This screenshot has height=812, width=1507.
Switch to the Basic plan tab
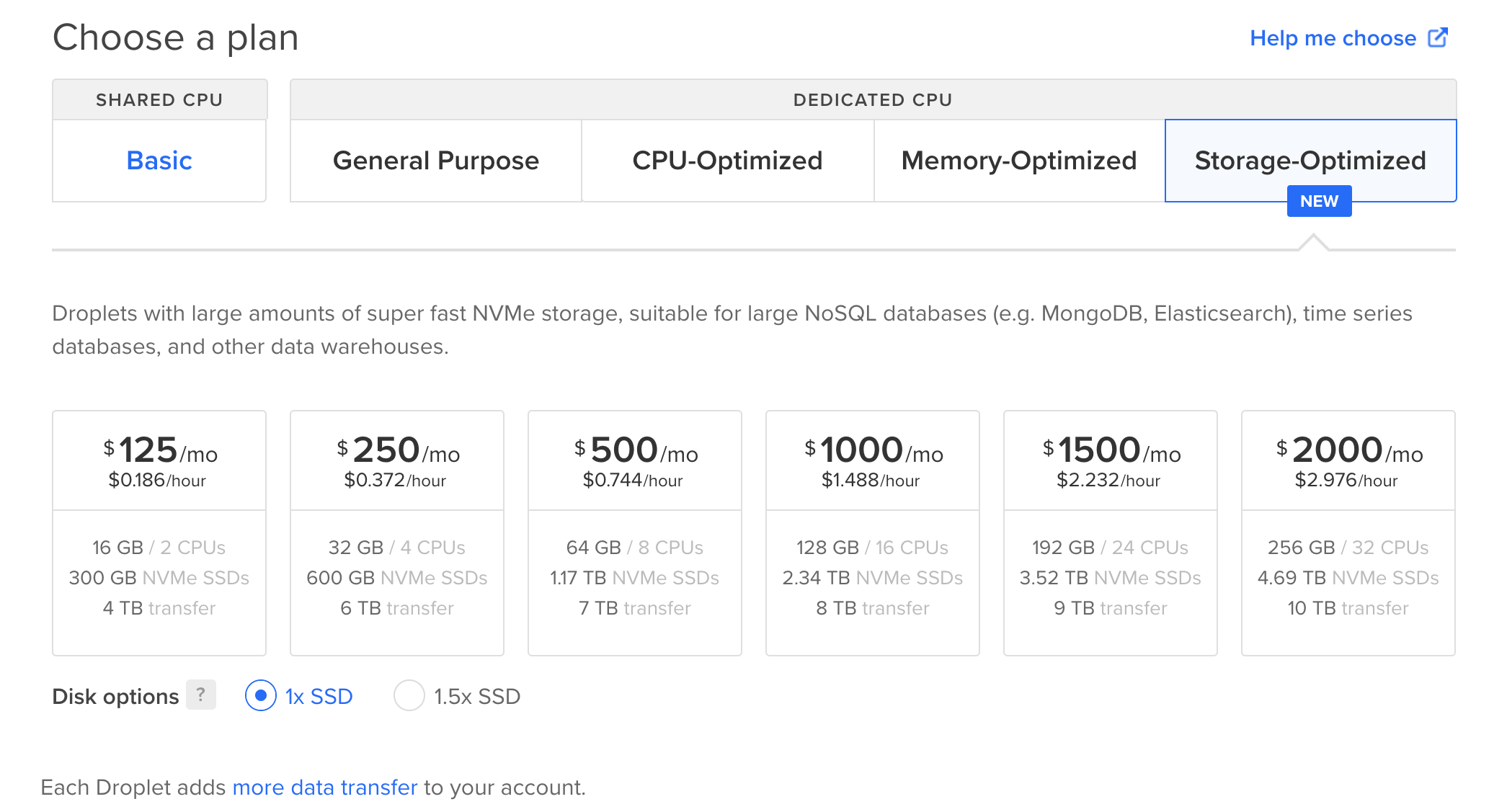click(159, 161)
